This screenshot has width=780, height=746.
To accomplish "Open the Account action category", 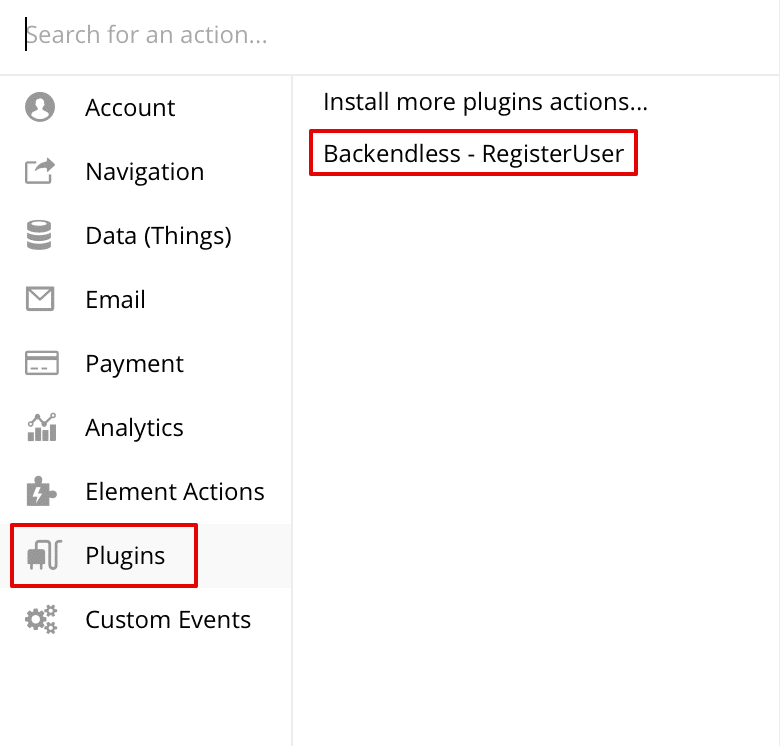I will point(130,108).
